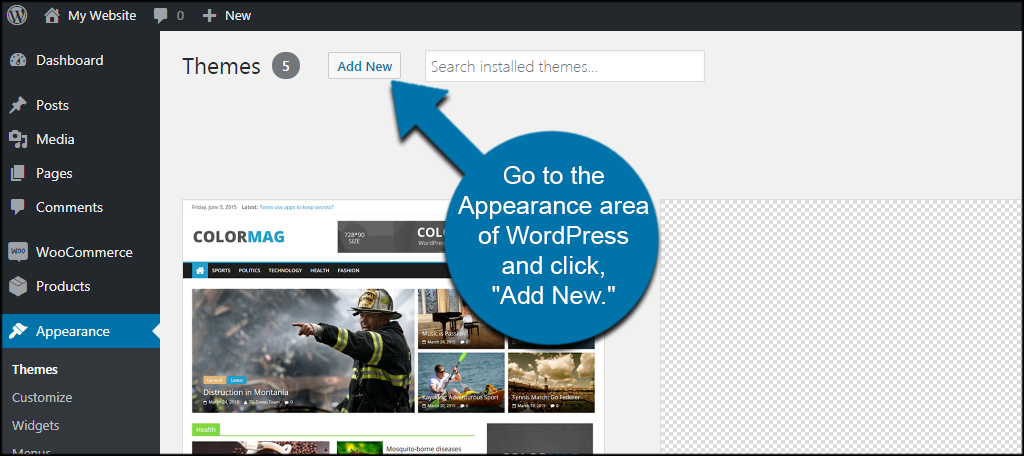
Task: Select Appearance in the sidebar
Action: 72,331
